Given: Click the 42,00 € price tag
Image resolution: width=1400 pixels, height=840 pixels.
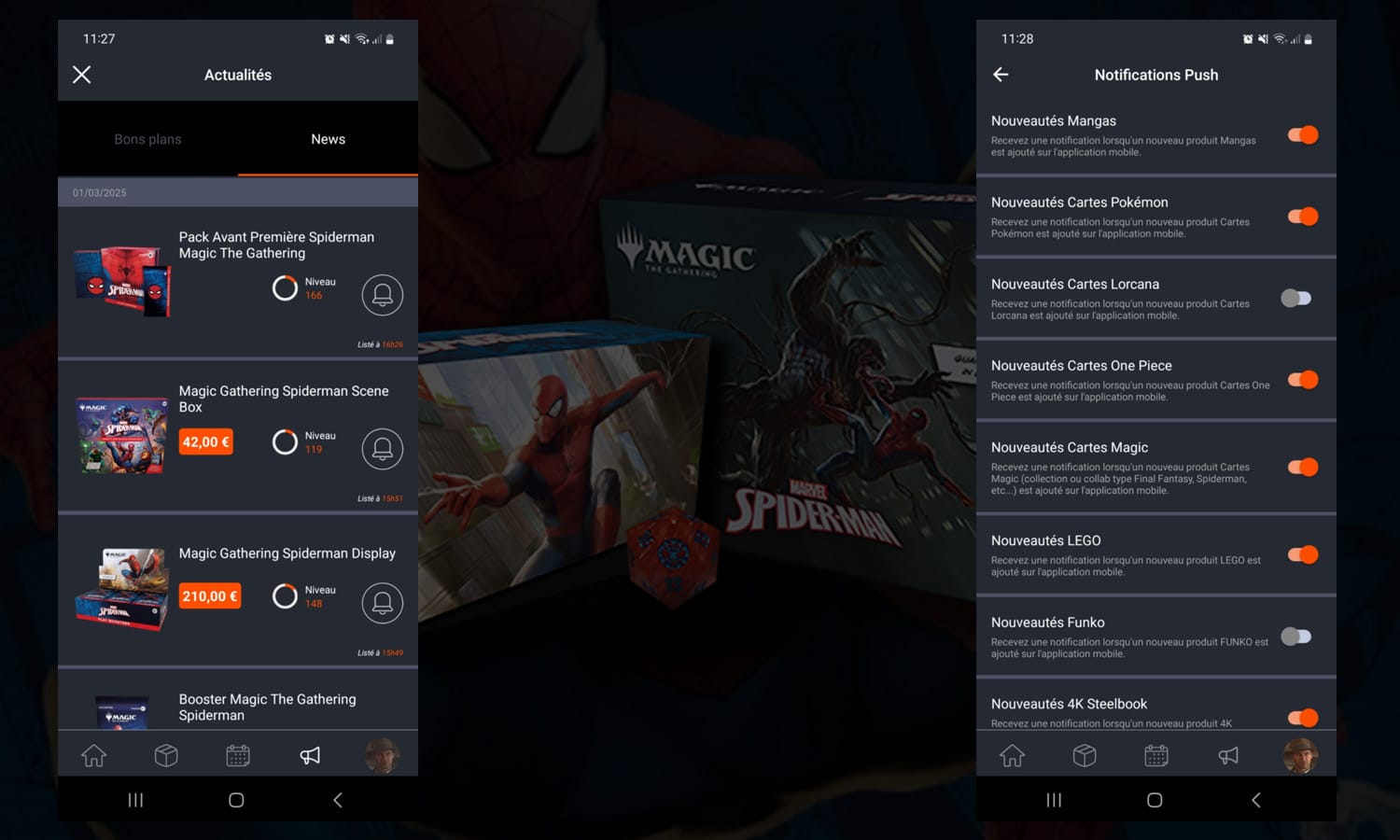Looking at the screenshot, I should (205, 441).
